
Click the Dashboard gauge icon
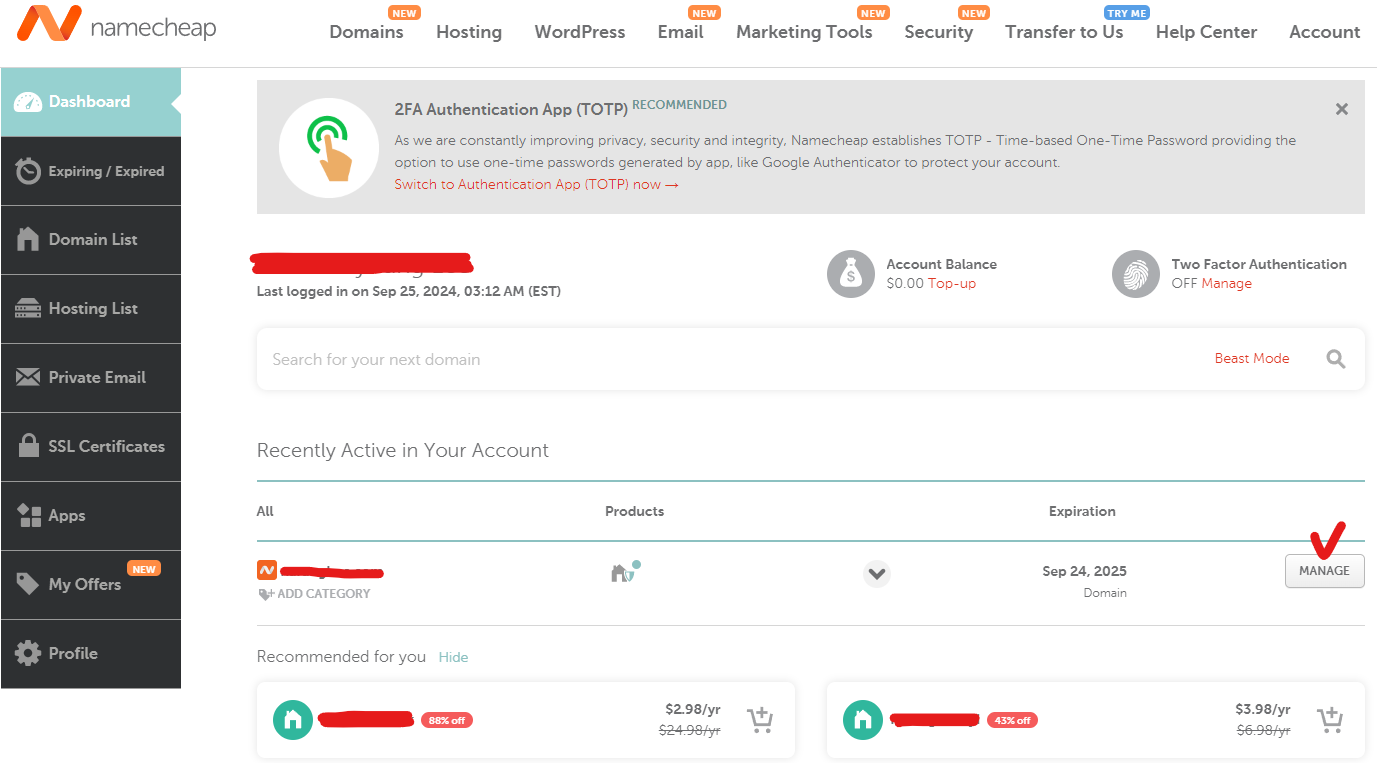28,102
